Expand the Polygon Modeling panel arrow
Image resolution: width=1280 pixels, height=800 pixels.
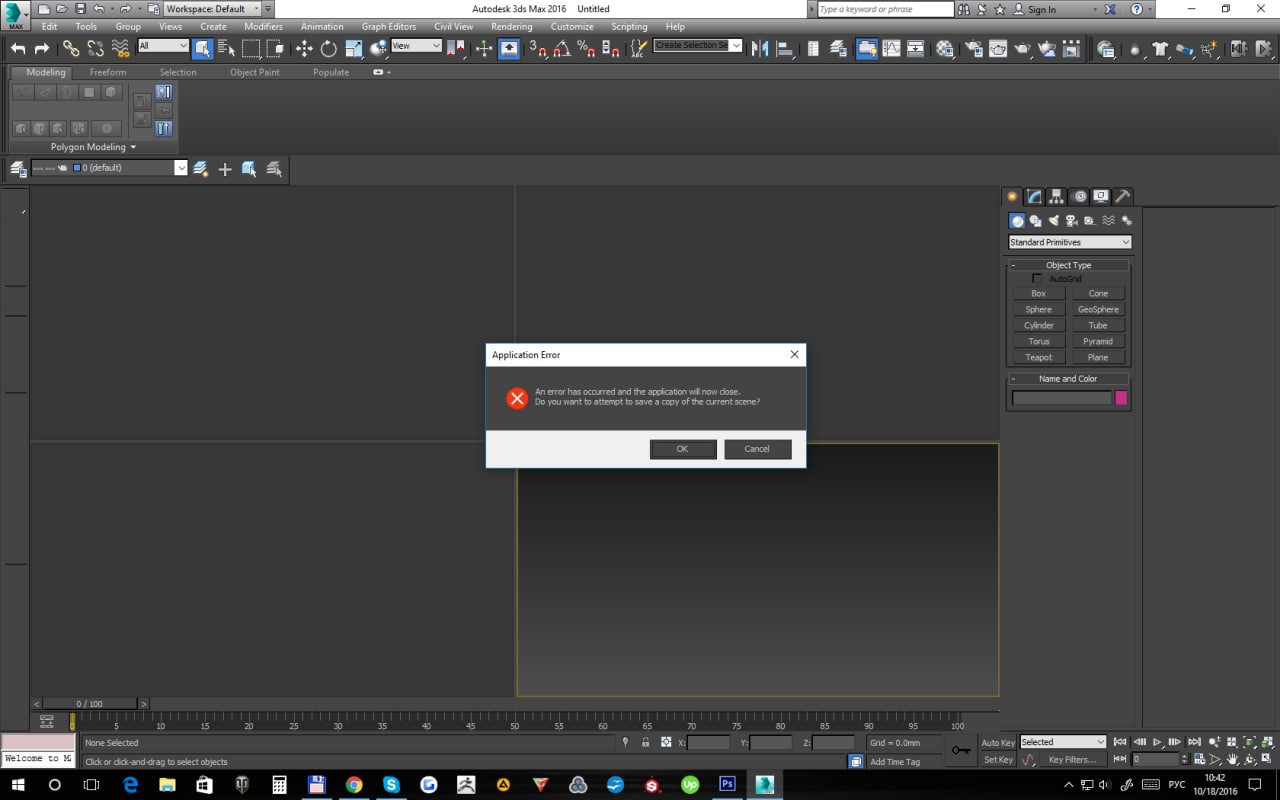click(133, 147)
